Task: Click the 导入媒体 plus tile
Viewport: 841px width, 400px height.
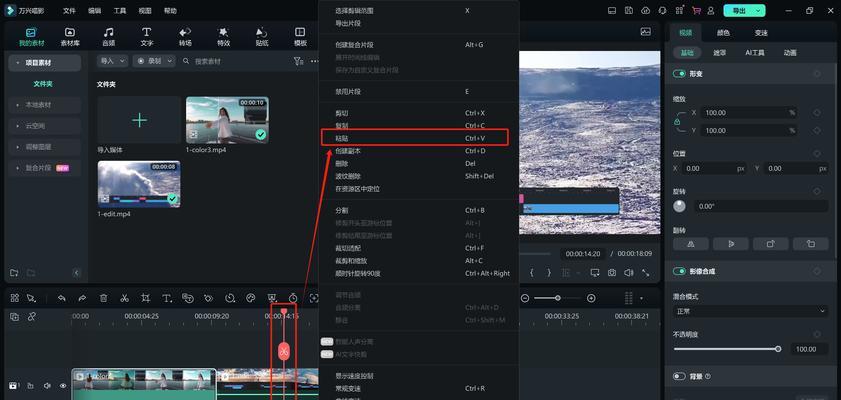Action: pos(139,120)
